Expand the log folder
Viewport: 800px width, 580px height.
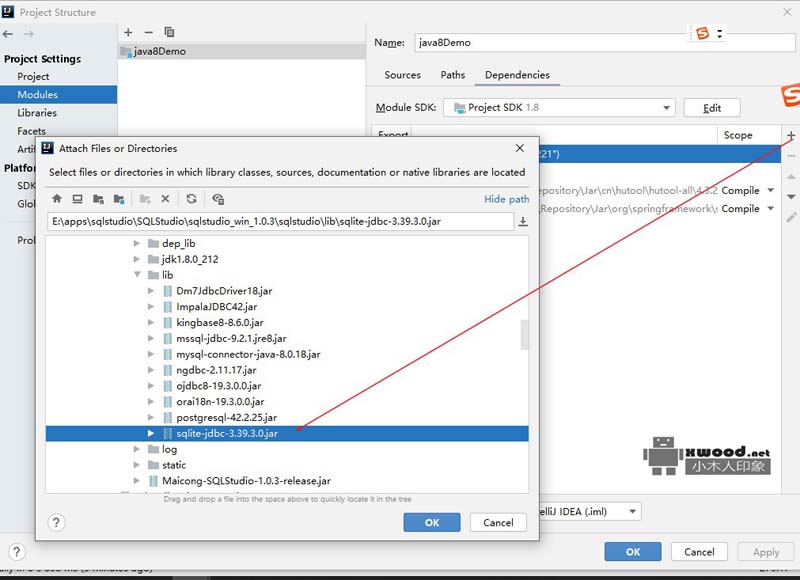point(137,449)
